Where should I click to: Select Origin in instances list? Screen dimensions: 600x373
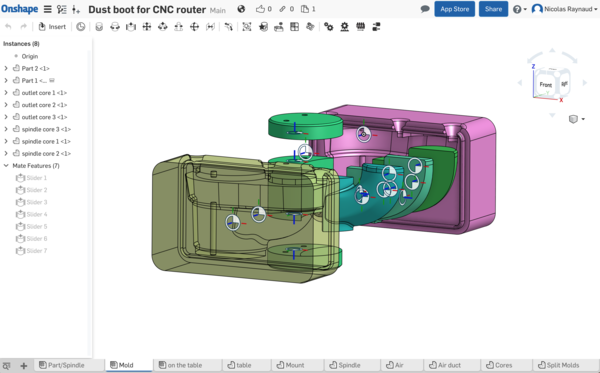point(30,56)
